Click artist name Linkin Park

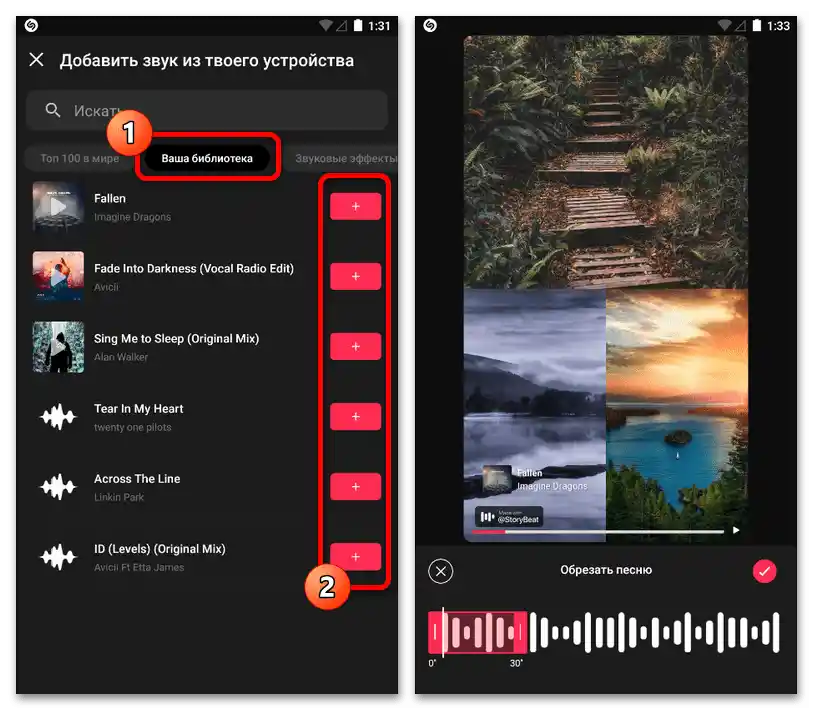click(x=119, y=497)
